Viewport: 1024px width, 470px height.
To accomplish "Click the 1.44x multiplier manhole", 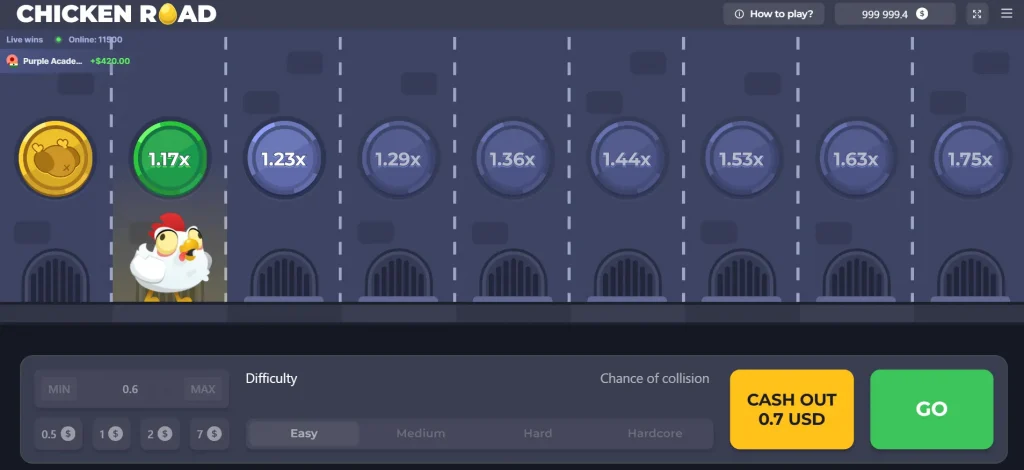I will [626, 158].
